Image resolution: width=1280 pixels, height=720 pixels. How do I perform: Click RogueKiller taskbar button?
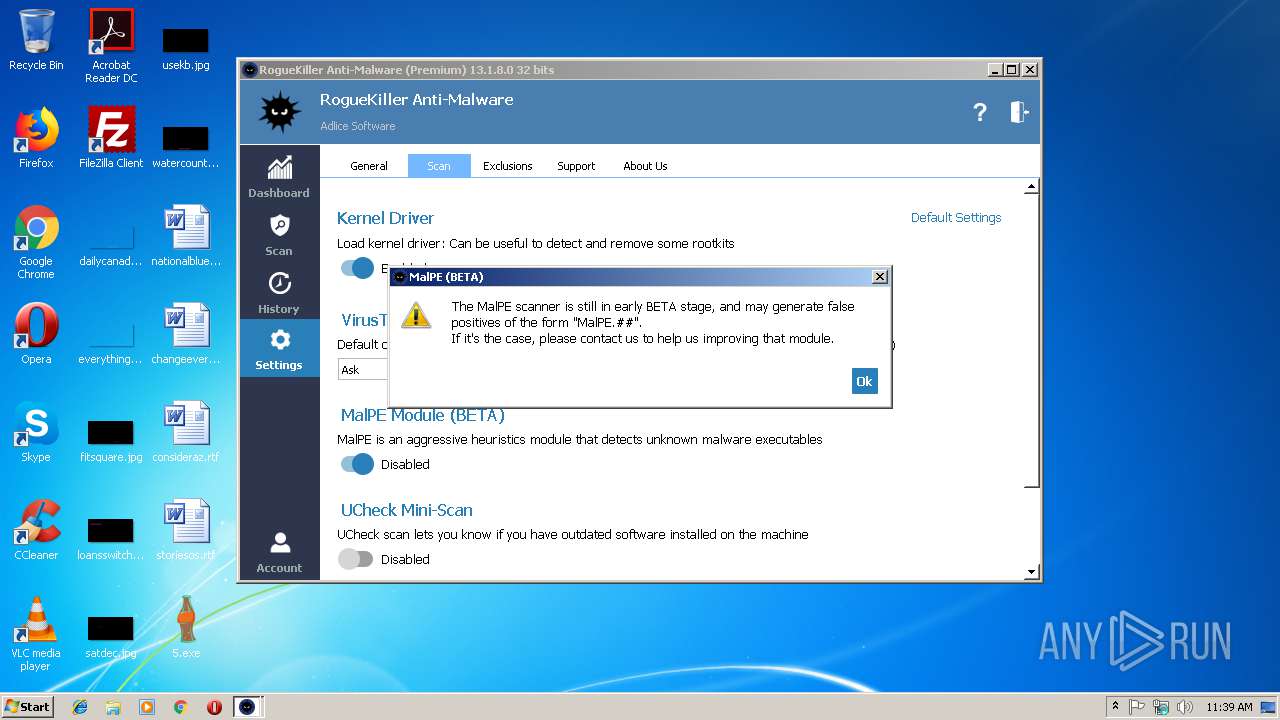(x=247, y=707)
